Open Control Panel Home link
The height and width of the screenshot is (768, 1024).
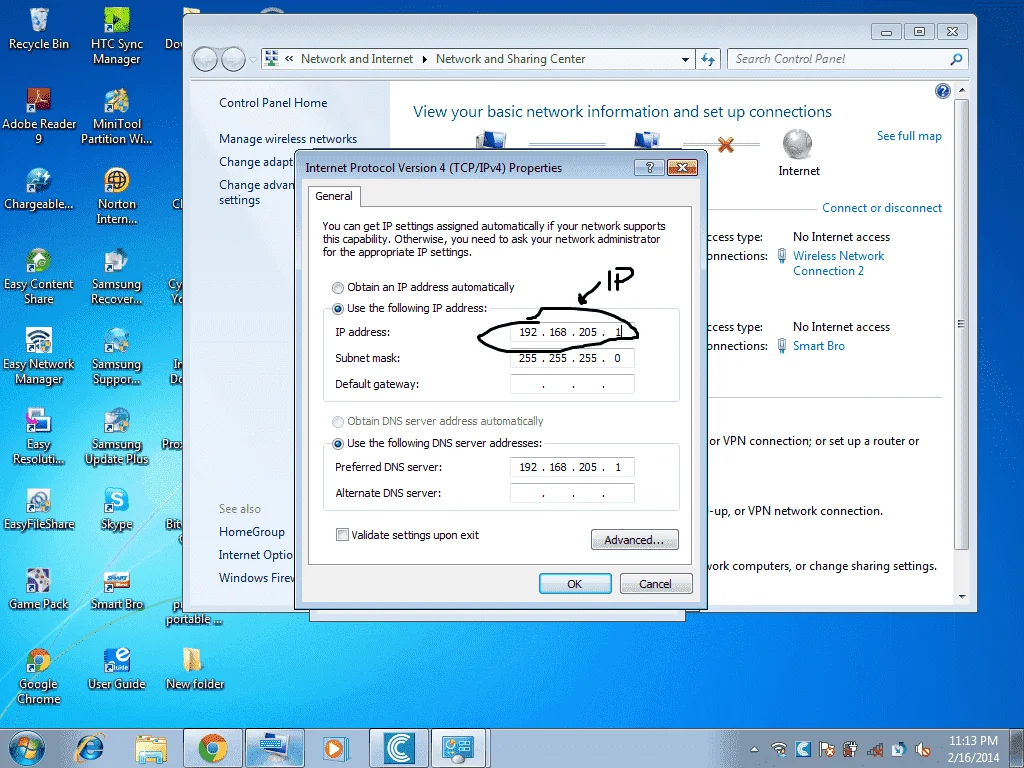point(273,103)
